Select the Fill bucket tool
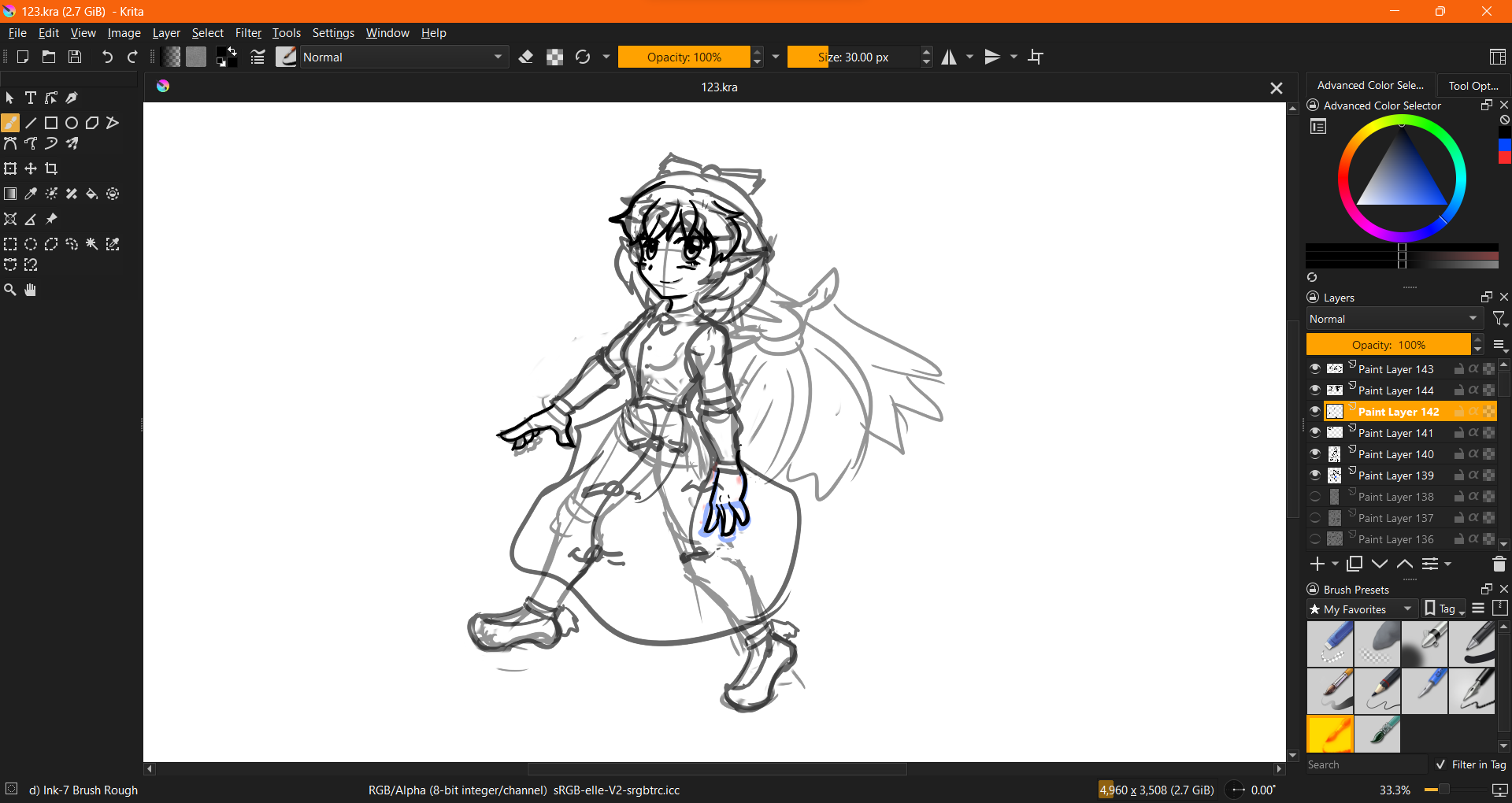 92,194
